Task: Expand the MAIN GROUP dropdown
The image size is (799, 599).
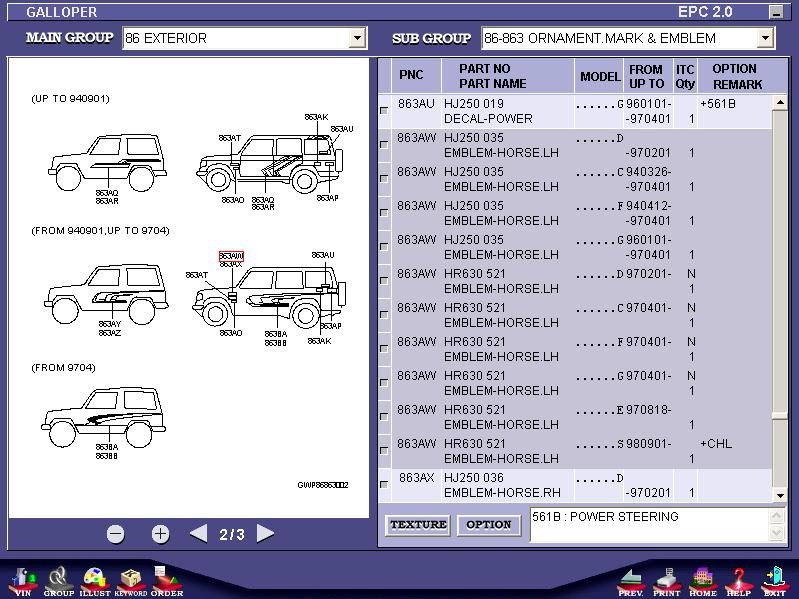Action: point(357,38)
